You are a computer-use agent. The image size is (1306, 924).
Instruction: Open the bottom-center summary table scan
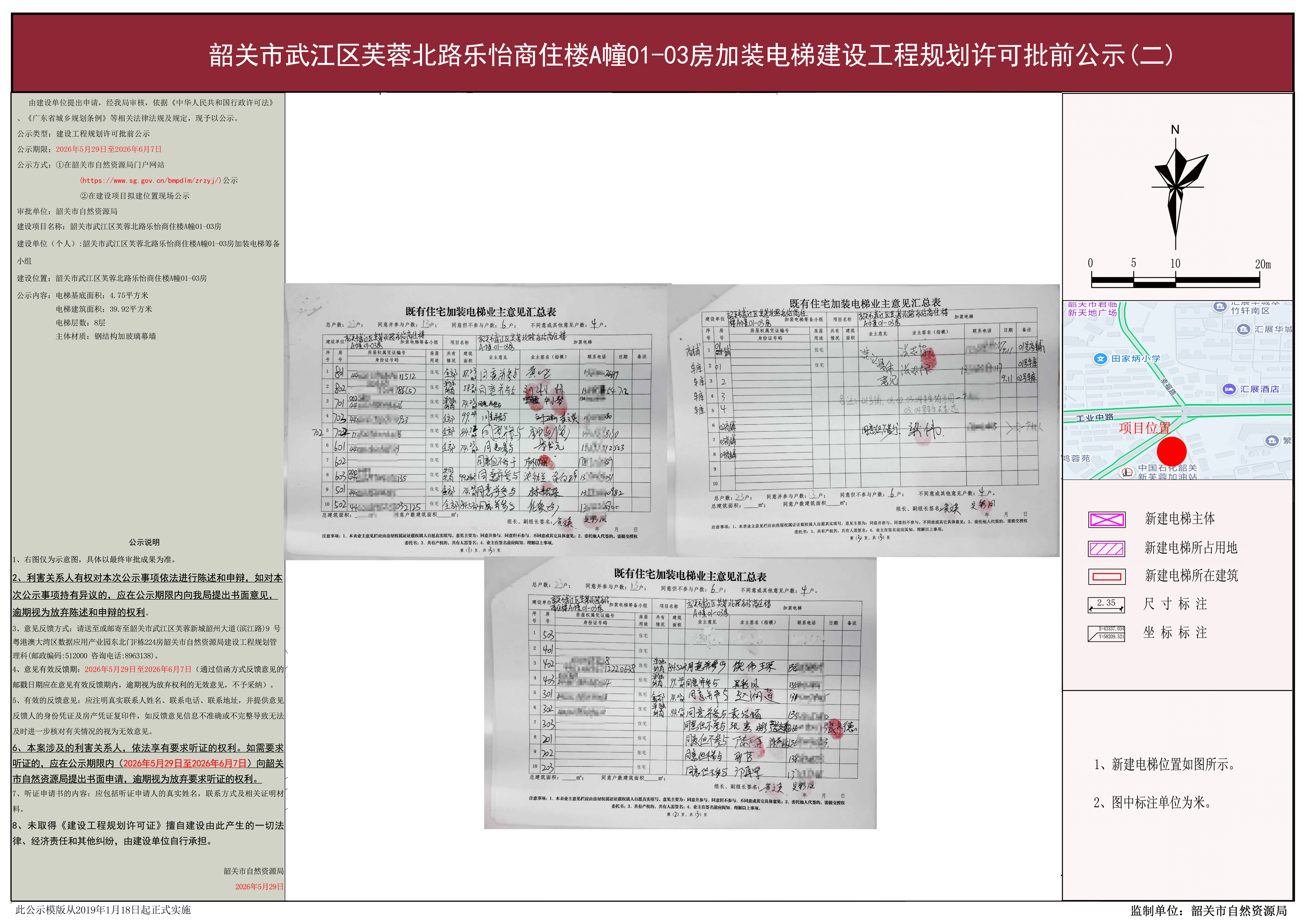pos(680,693)
